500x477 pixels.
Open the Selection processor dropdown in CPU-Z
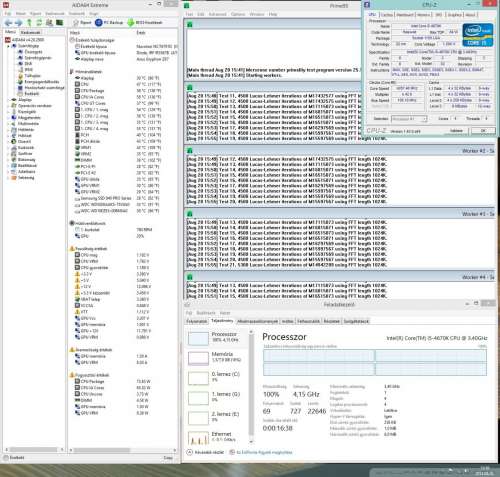click(409, 119)
